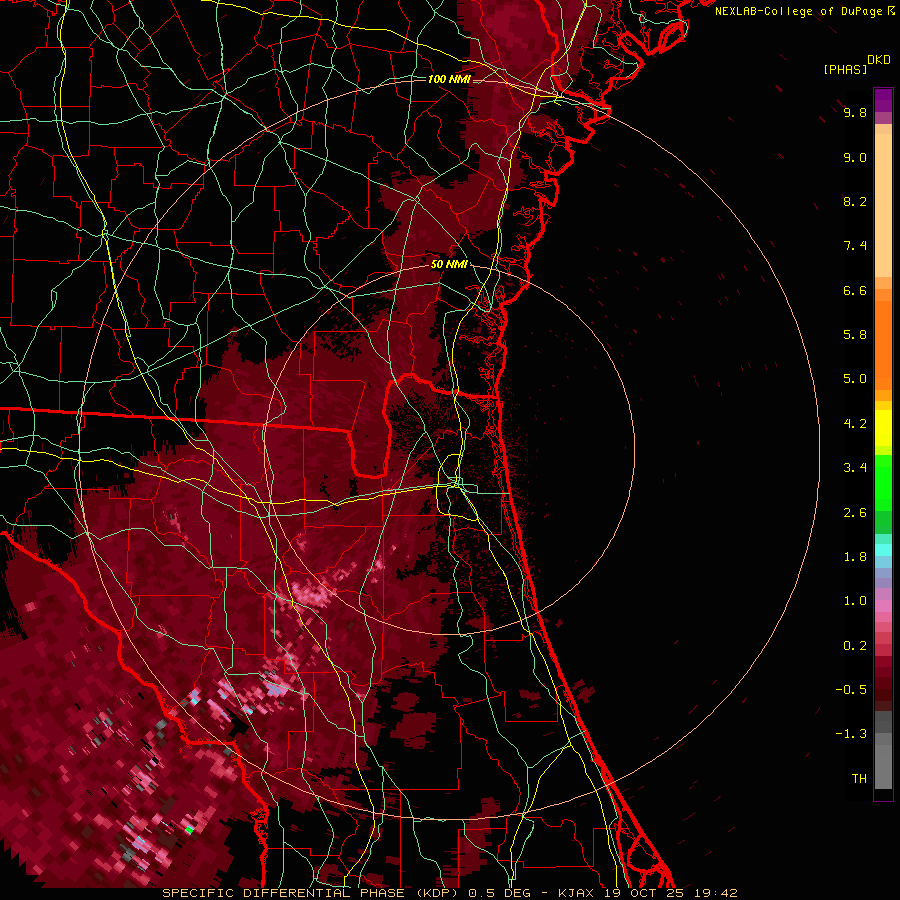
Task: Pick the bright green segment of the scale
Action: [x=883, y=482]
